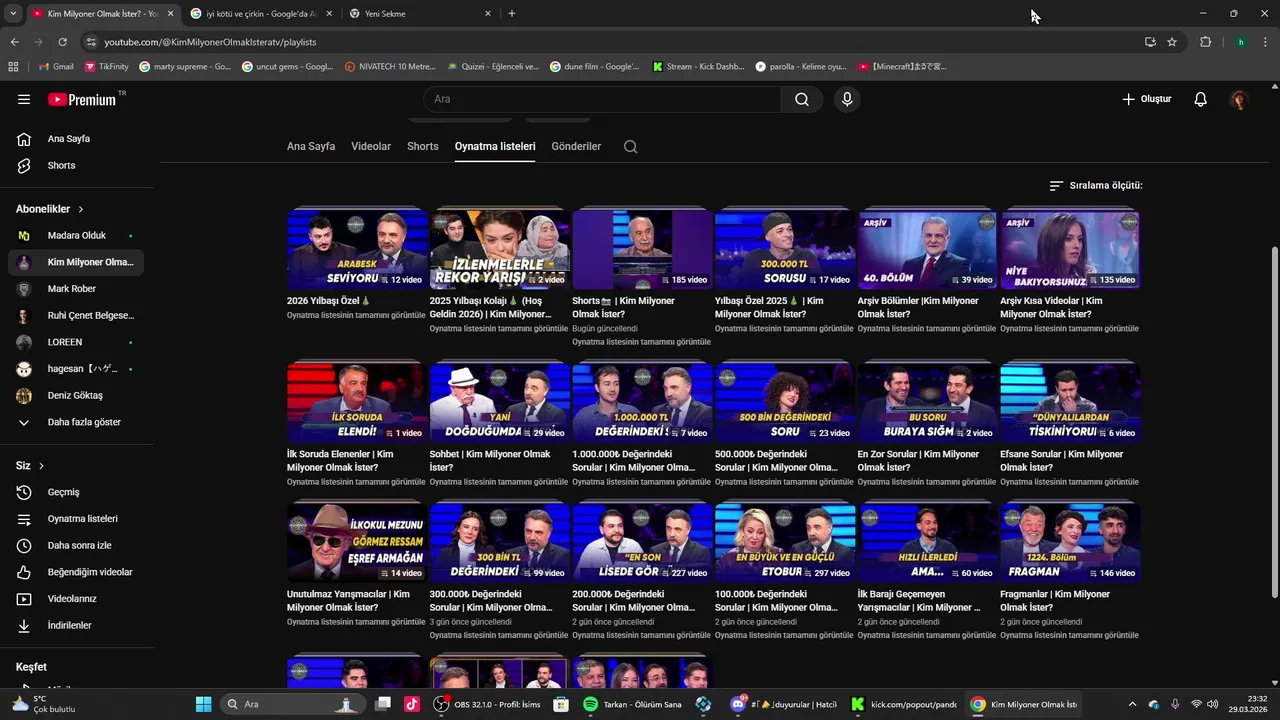This screenshot has height=720, width=1280.
Task: Open the TikTok taskbar icon
Action: pyautogui.click(x=412, y=704)
